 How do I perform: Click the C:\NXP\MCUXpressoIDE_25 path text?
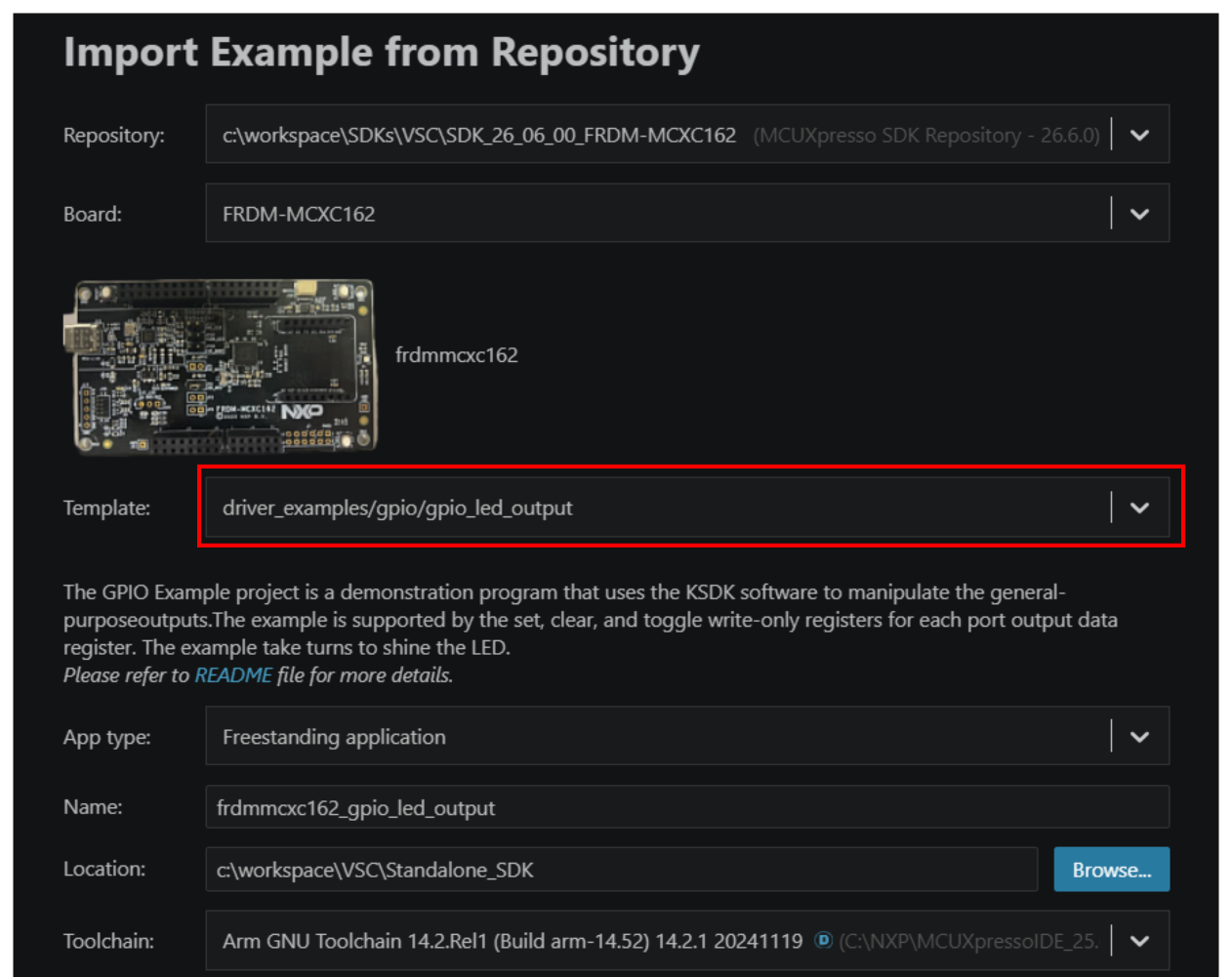pyautogui.click(x=968, y=941)
